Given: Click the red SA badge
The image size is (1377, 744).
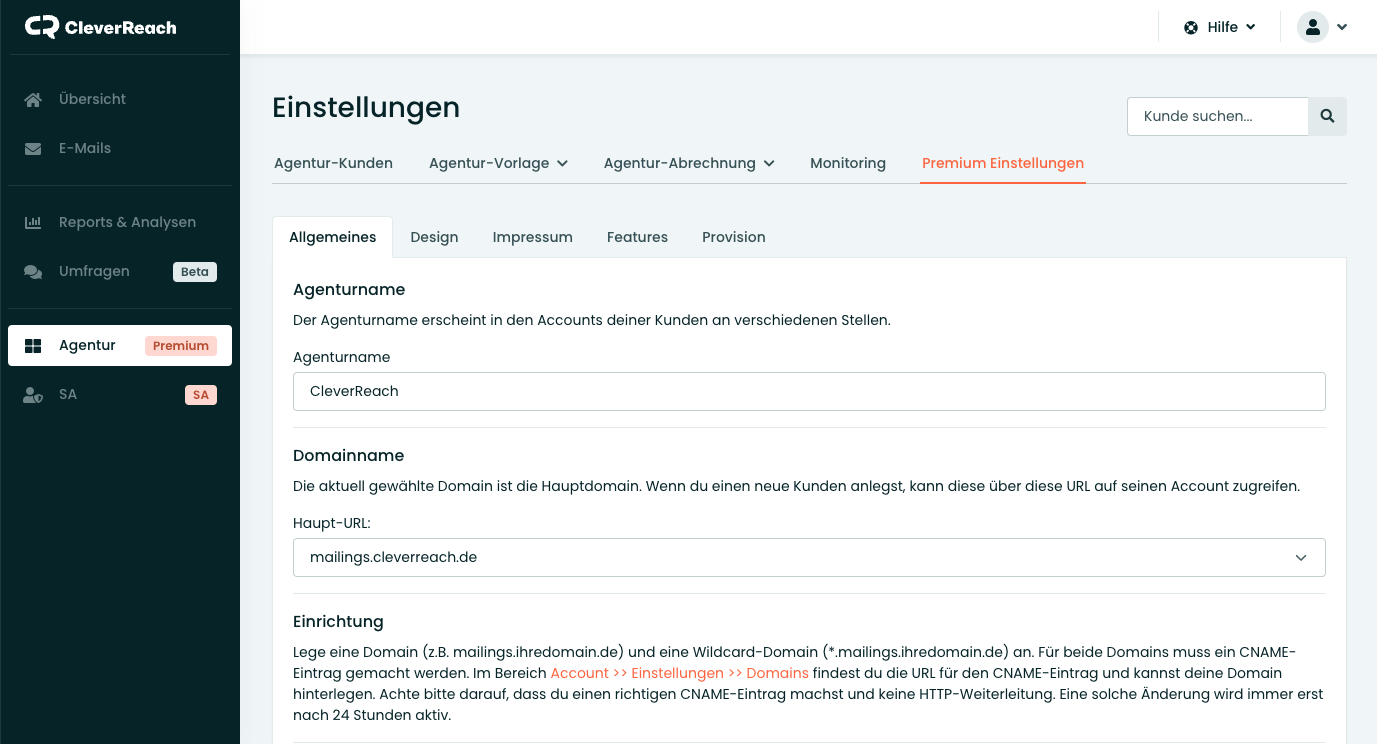Looking at the screenshot, I should coord(201,394).
